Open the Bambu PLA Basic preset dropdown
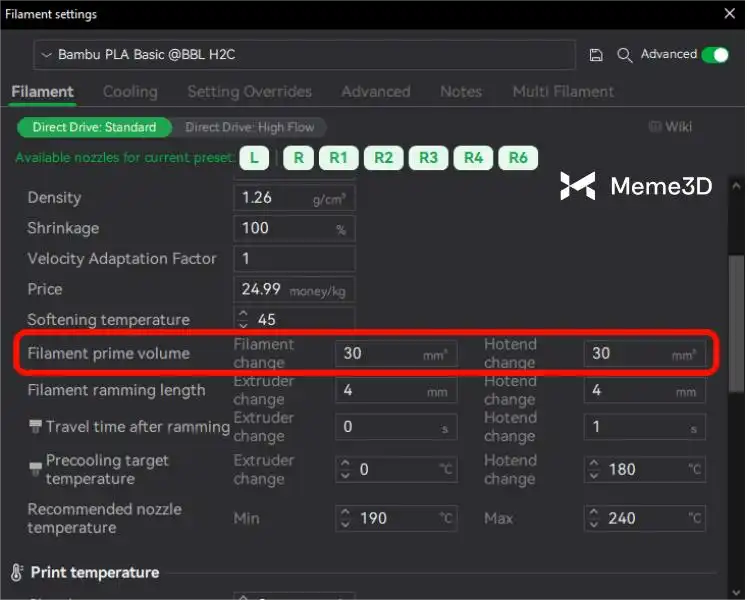749x600 pixels. click(304, 55)
